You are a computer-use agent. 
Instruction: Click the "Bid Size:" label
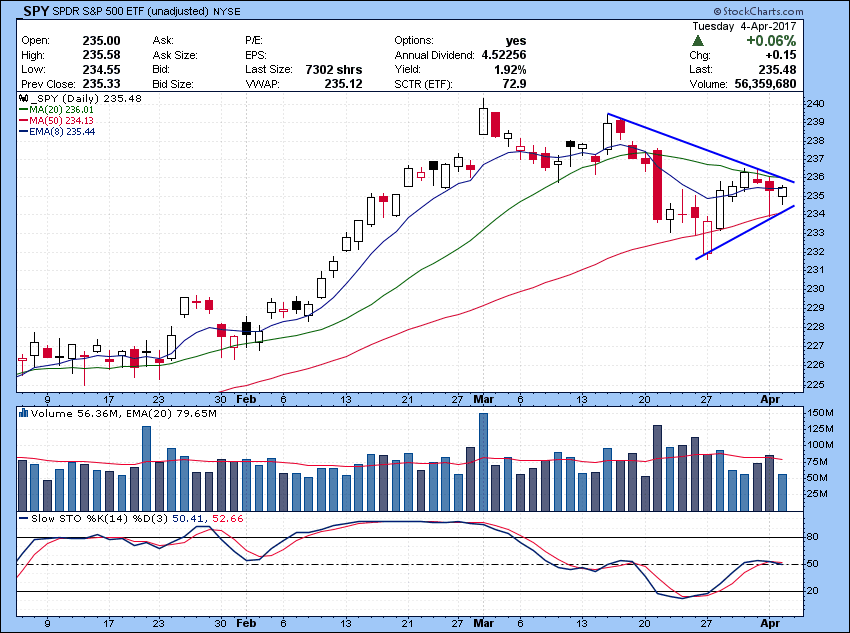coord(173,84)
